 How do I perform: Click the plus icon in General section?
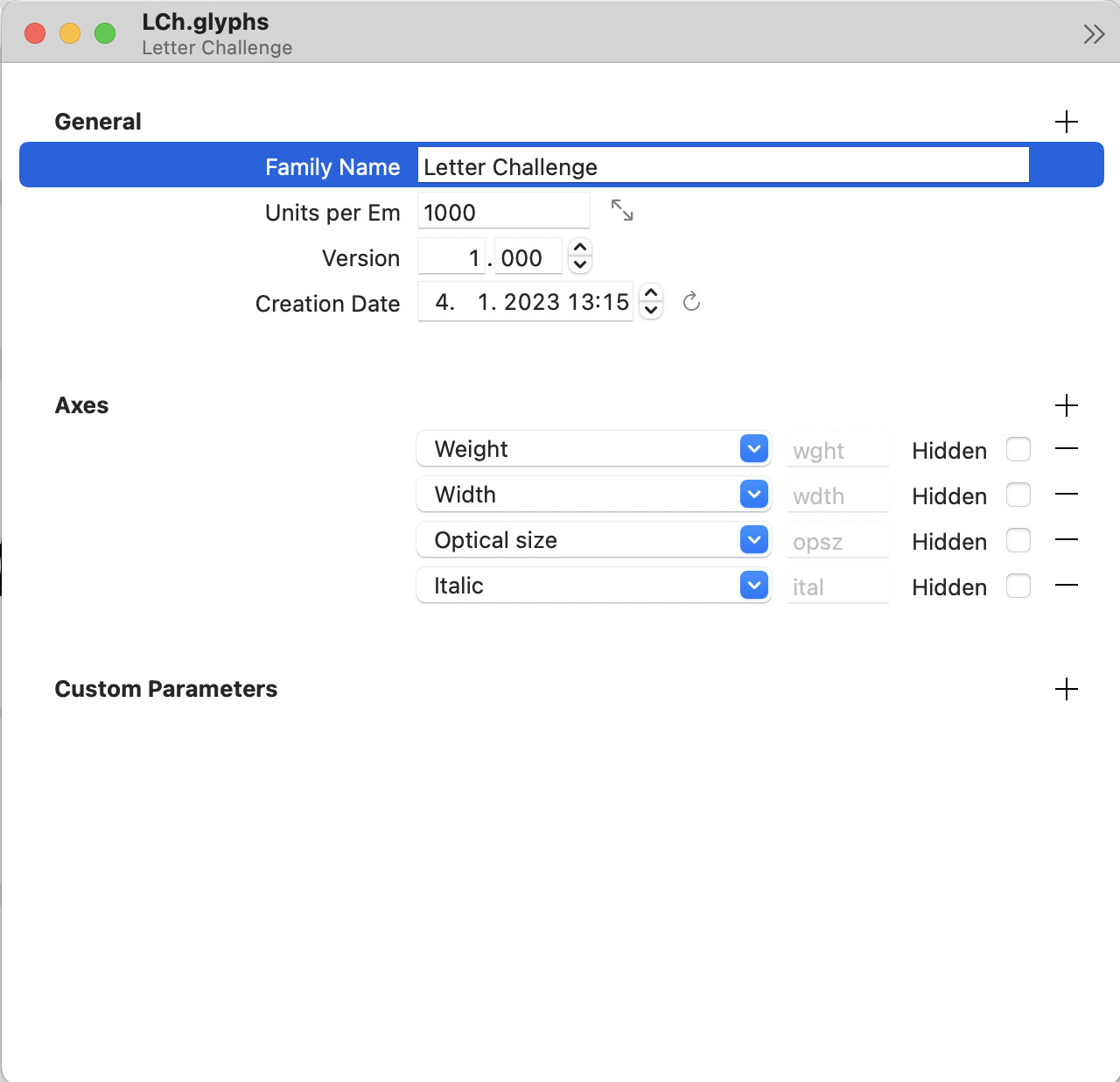[1066, 122]
